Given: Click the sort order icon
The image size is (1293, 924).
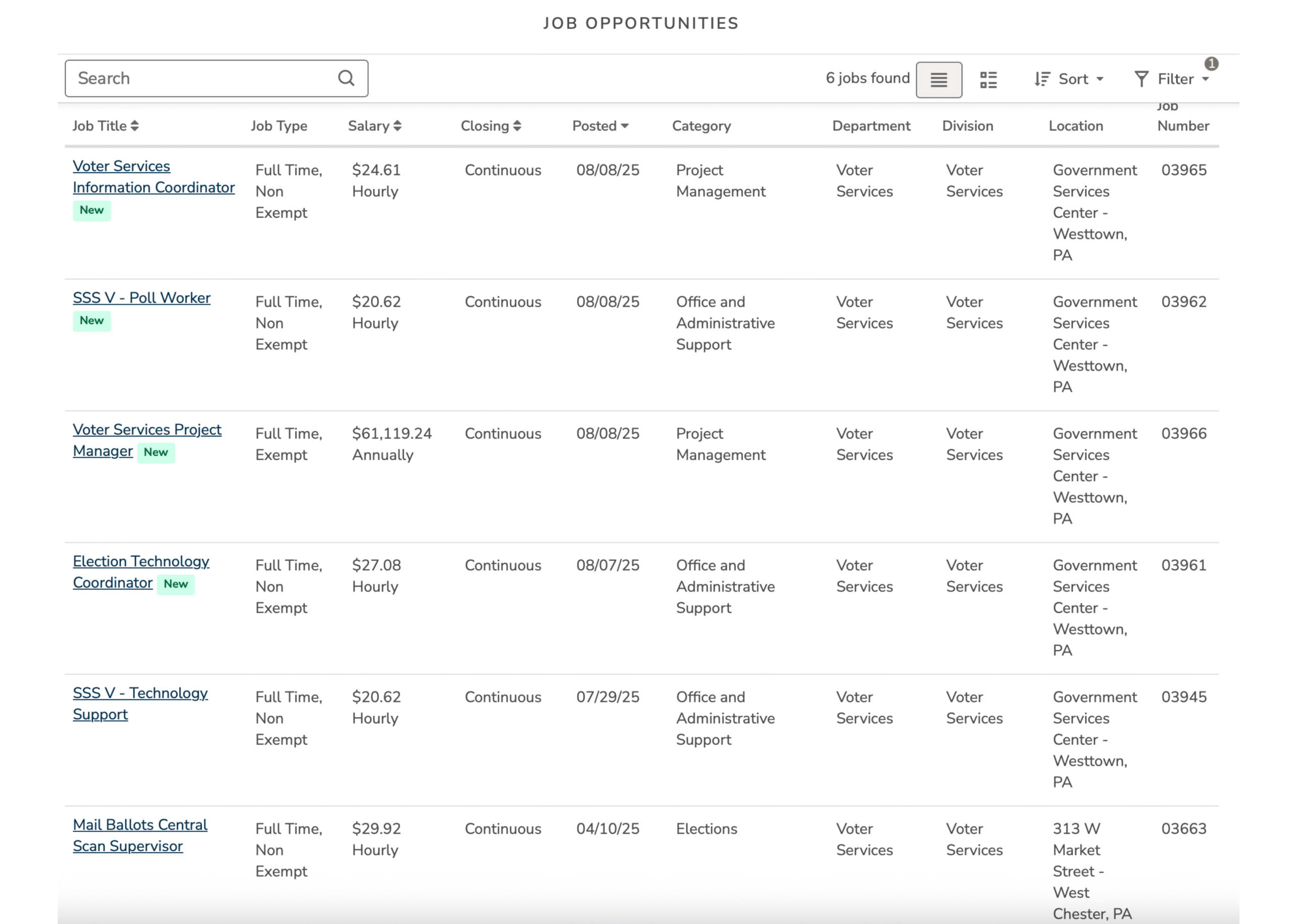Looking at the screenshot, I should point(1041,79).
